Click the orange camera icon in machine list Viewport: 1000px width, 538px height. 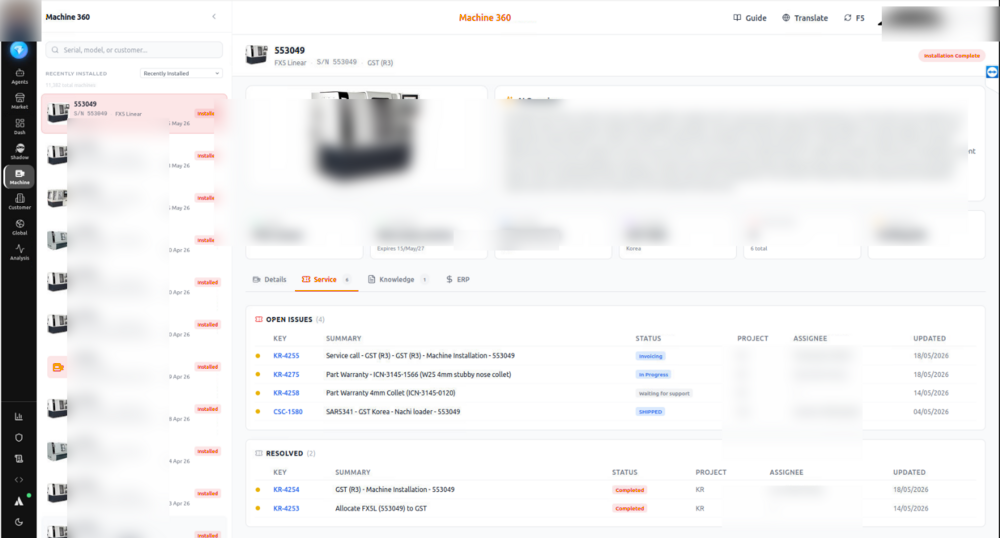click(x=57, y=367)
